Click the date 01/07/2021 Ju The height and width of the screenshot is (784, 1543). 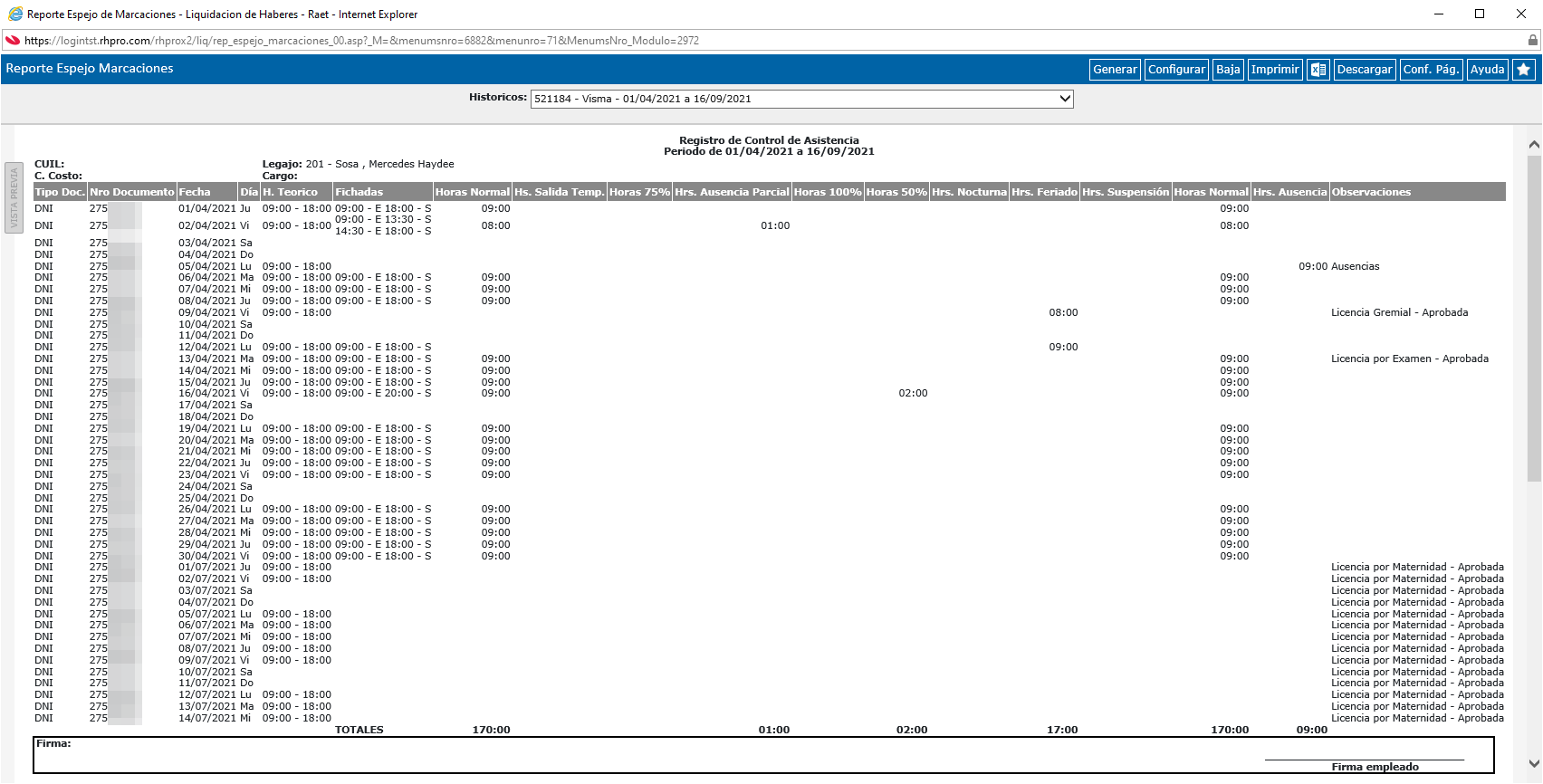pos(214,567)
